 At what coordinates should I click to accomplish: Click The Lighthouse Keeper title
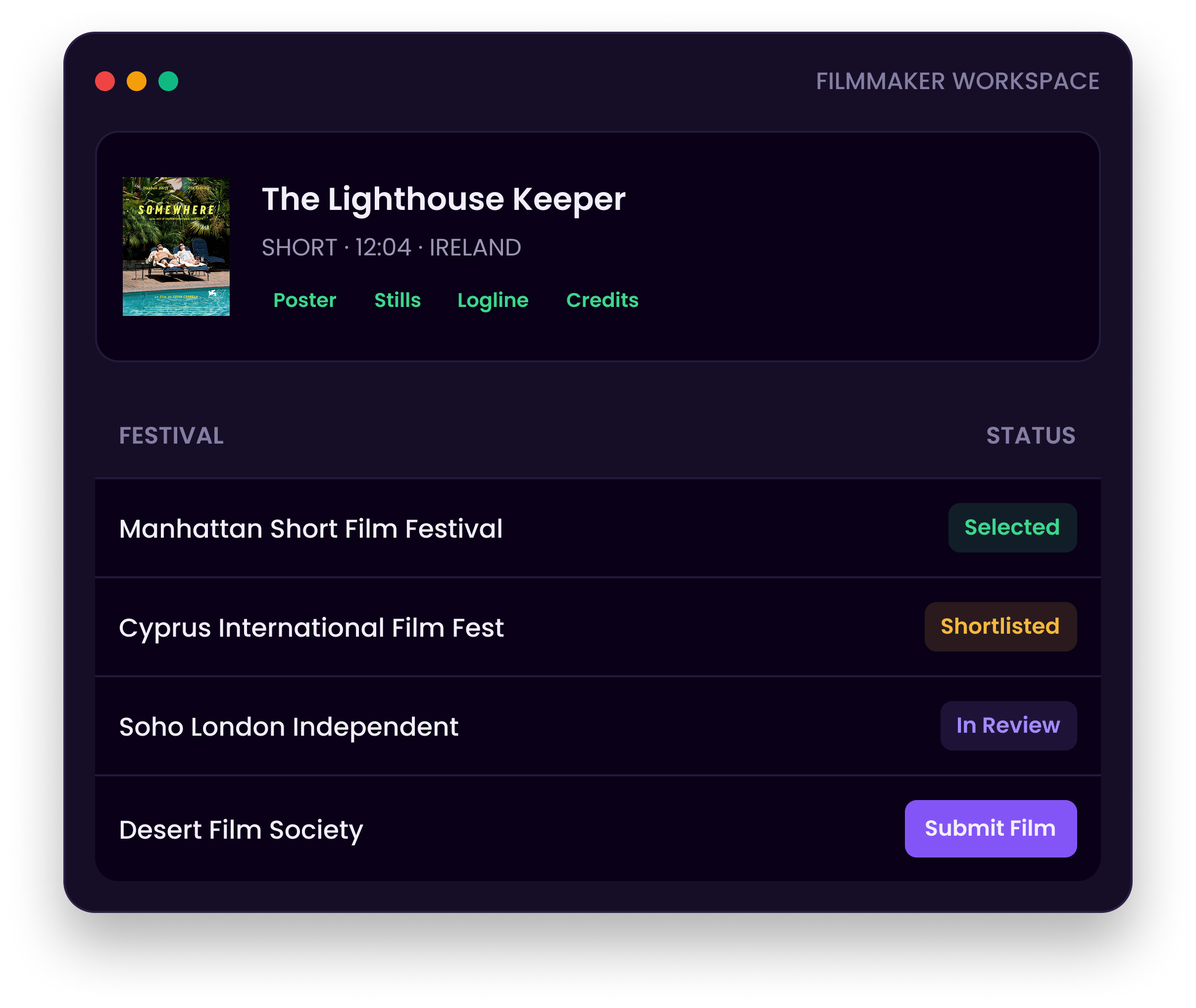(444, 200)
